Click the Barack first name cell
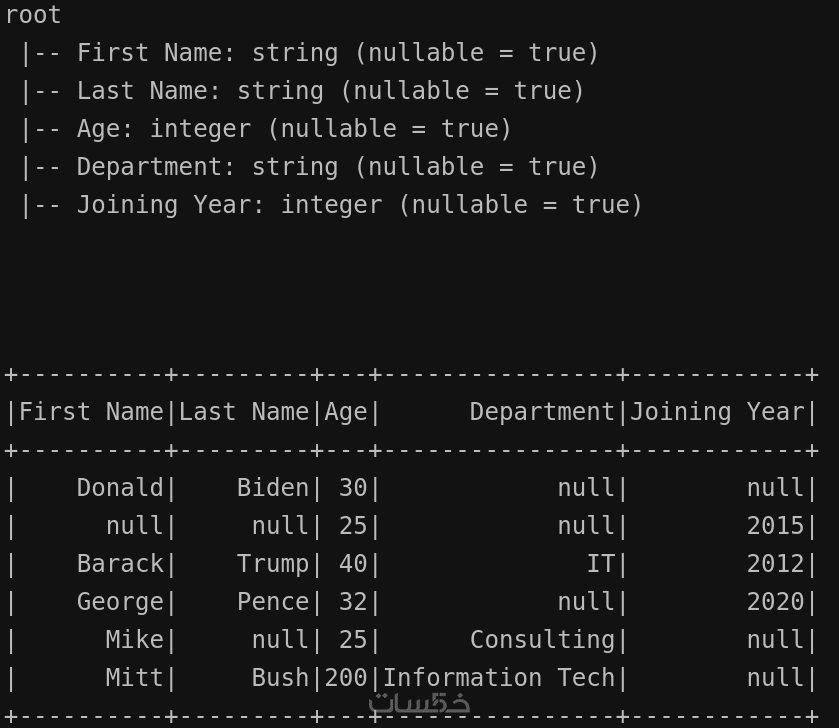The image size is (839, 728). click(x=120, y=564)
